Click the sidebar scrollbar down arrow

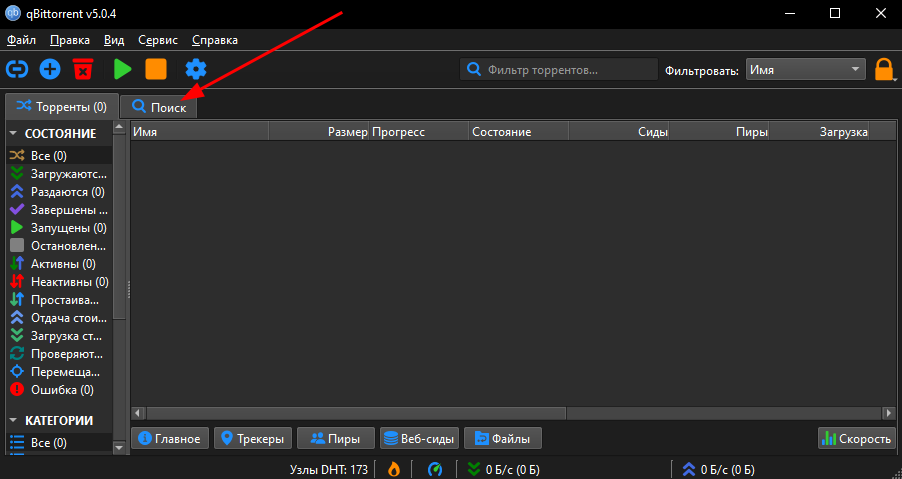[119, 447]
